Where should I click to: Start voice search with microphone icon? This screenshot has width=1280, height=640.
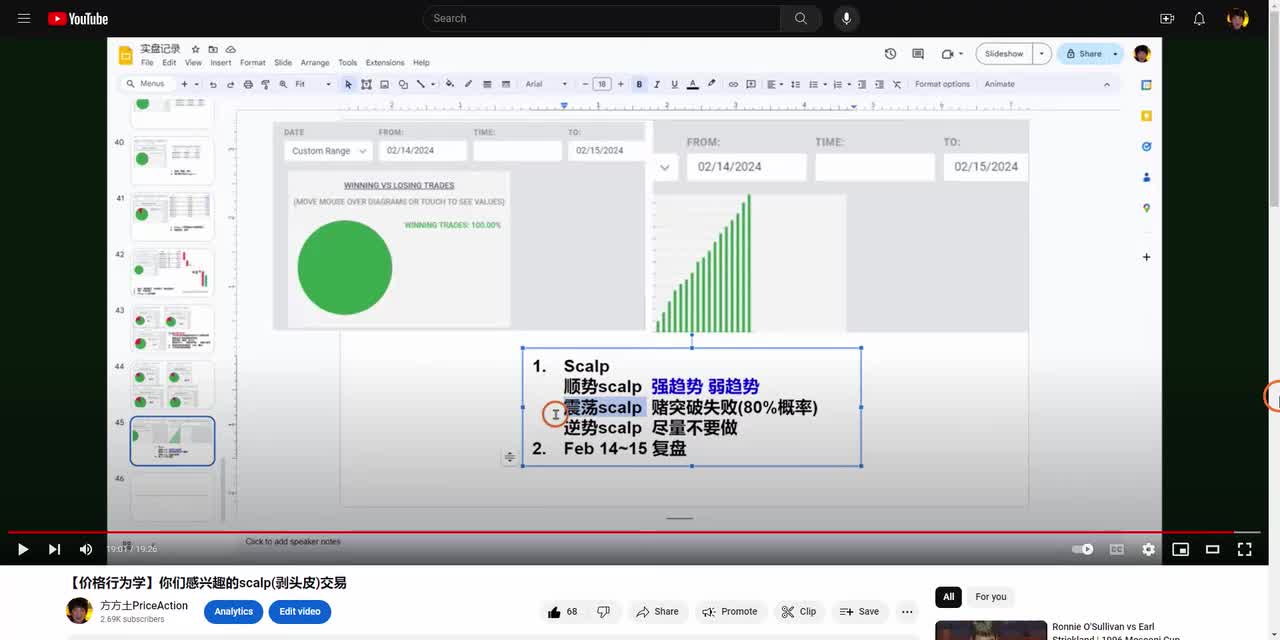coord(847,18)
